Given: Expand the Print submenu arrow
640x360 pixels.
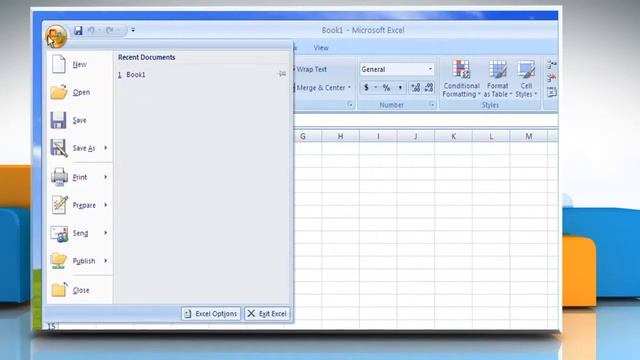Looking at the screenshot, I should (x=106, y=177).
